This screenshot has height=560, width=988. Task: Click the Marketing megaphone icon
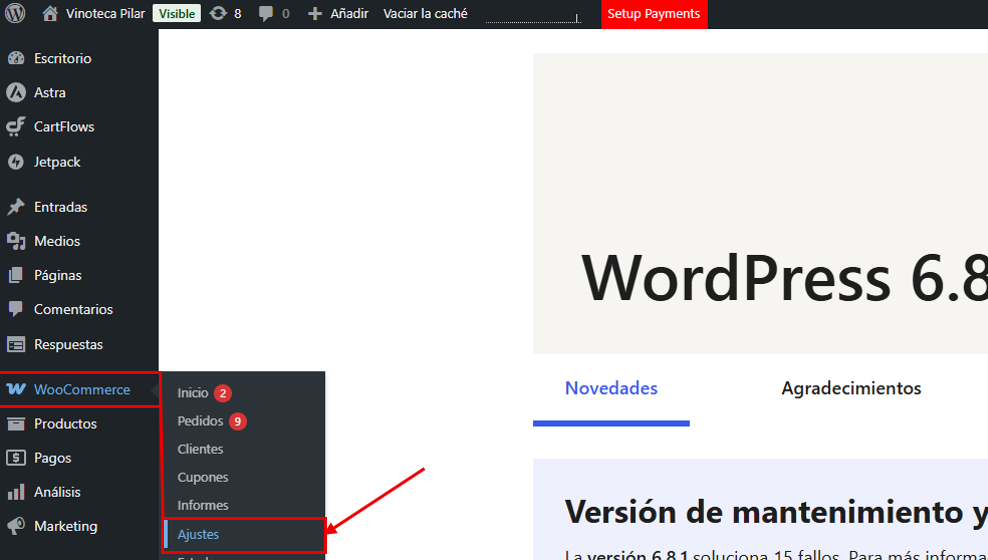coord(16,526)
